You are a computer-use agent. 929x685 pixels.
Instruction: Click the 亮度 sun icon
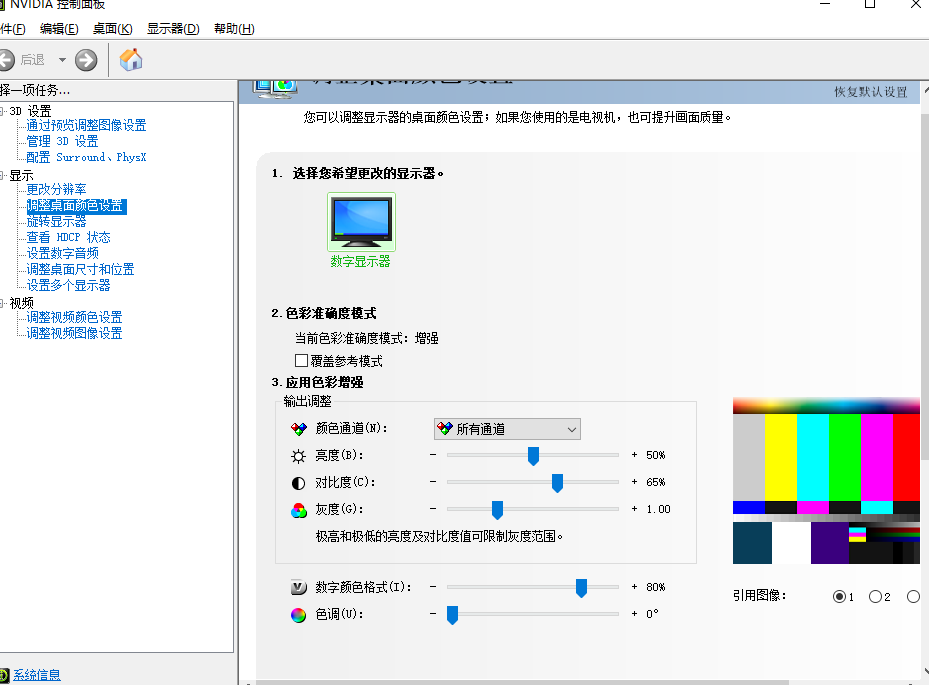tap(299, 456)
